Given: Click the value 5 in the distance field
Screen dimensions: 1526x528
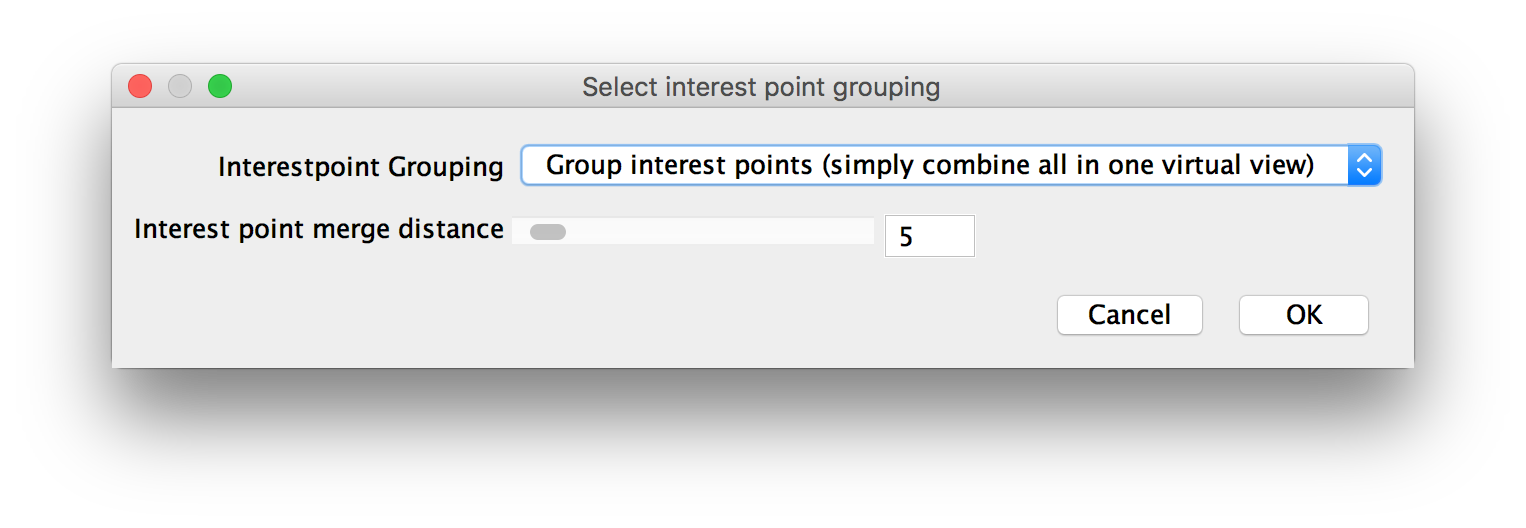Looking at the screenshot, I should click(906, 238).
